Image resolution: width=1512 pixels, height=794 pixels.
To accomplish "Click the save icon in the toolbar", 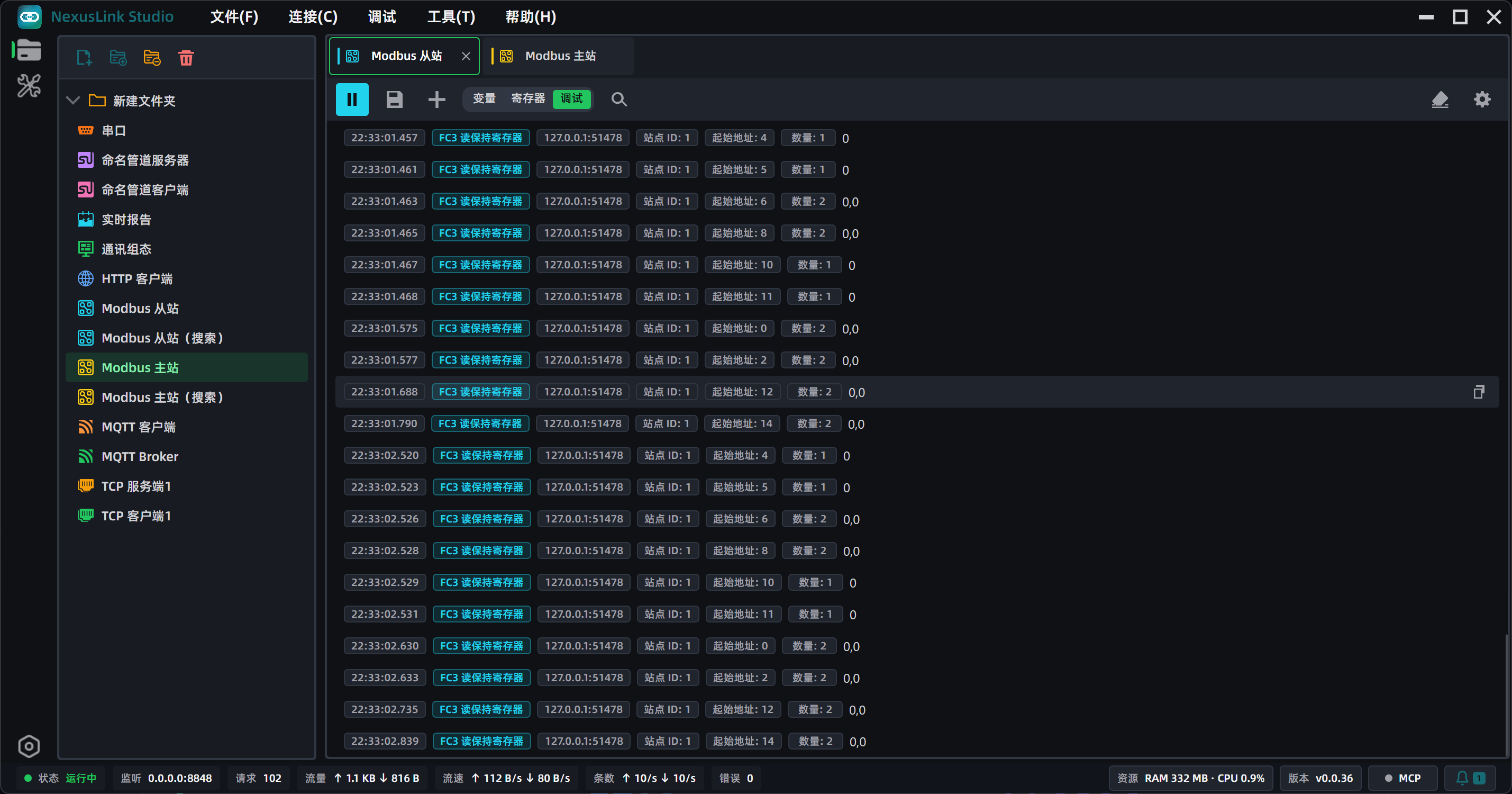I will pos(395,100).
